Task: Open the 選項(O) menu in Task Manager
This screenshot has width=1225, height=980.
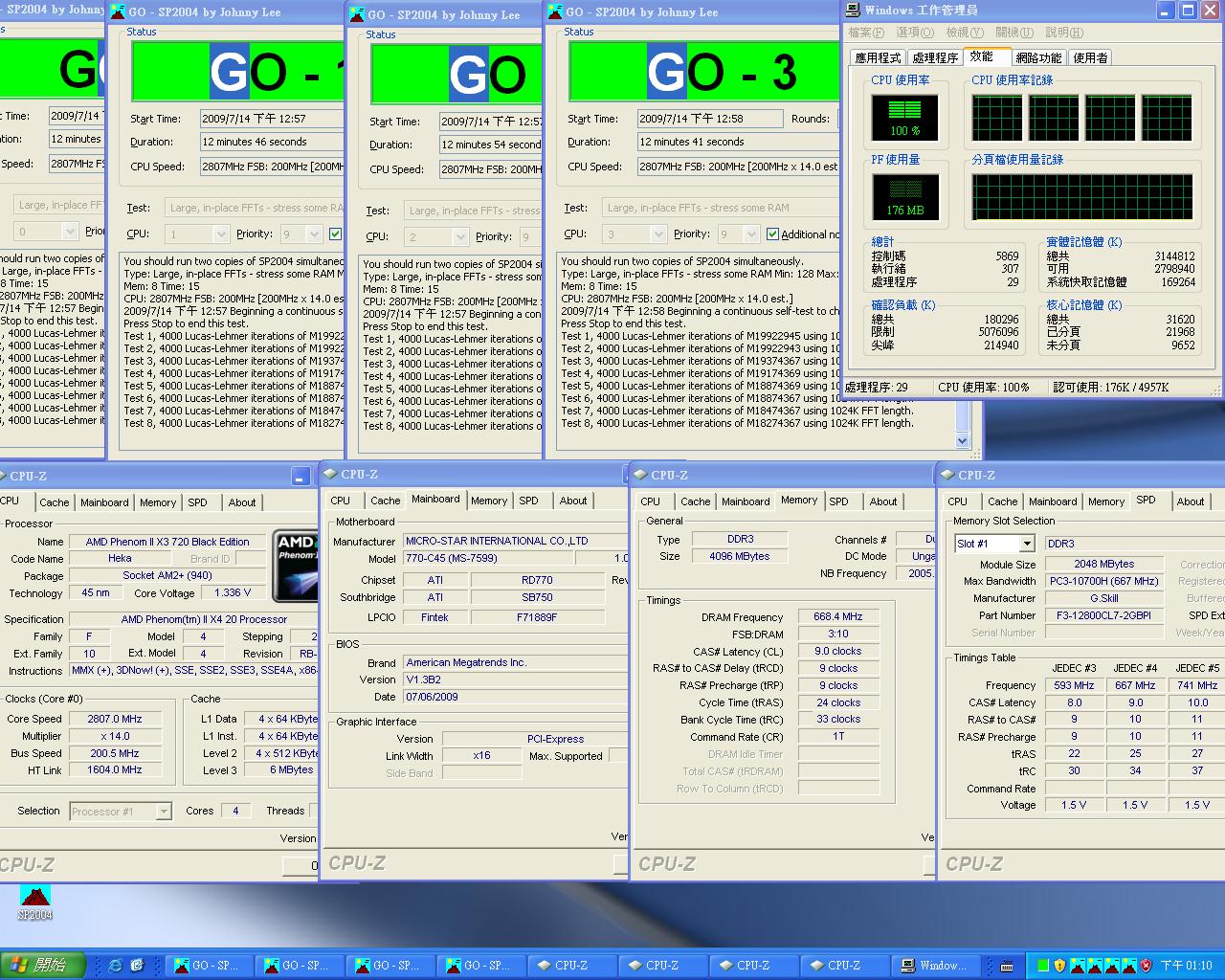Action: click(x=914, y=33)
